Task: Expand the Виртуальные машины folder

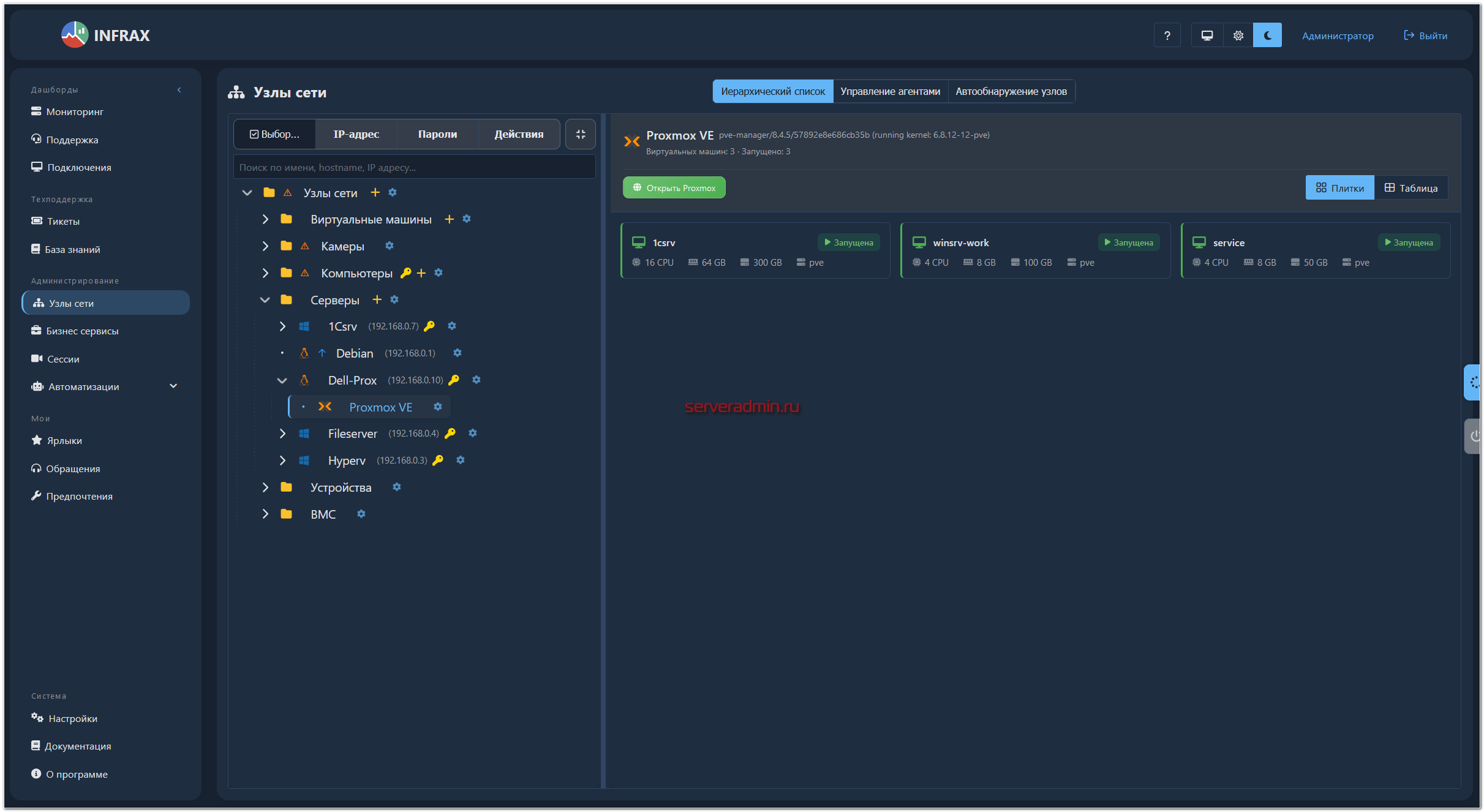Action: tap(265, 219)
